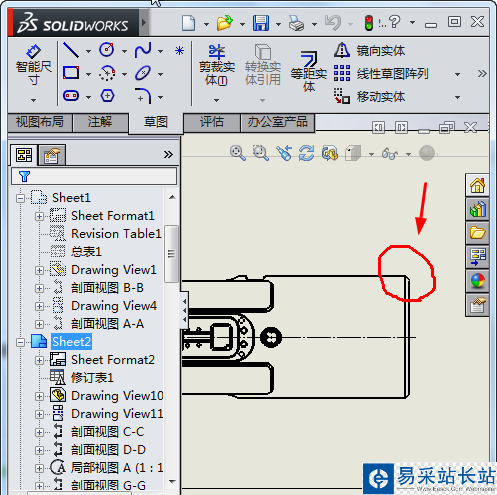Image resolution: width=497 pixels, height=495 pixels.
Task: Click the Print icon
Action: coord(296,23)
